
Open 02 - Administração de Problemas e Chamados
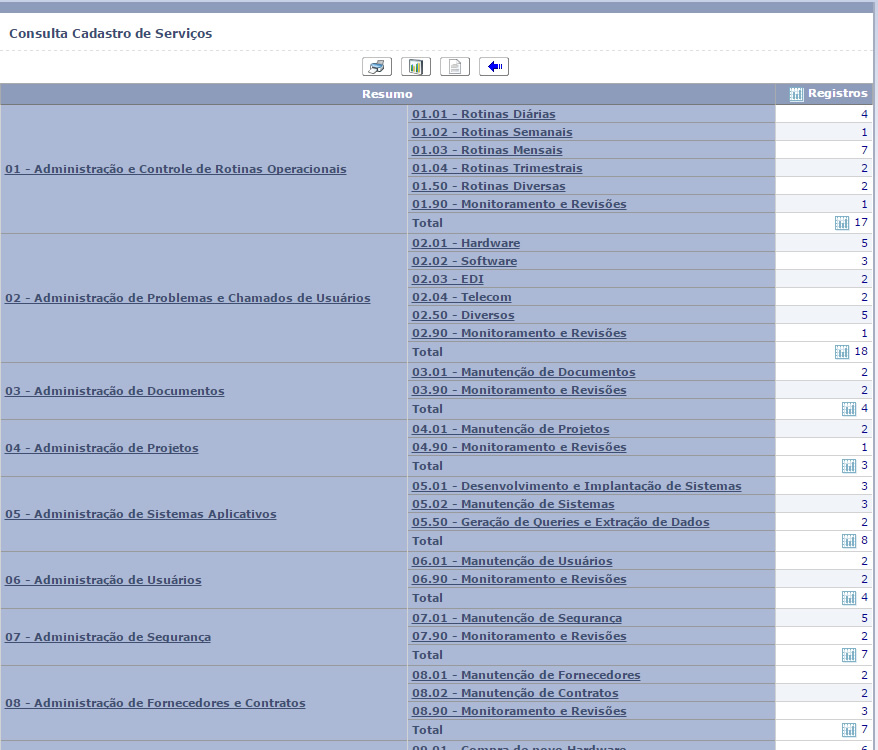(x=188, y=298)
